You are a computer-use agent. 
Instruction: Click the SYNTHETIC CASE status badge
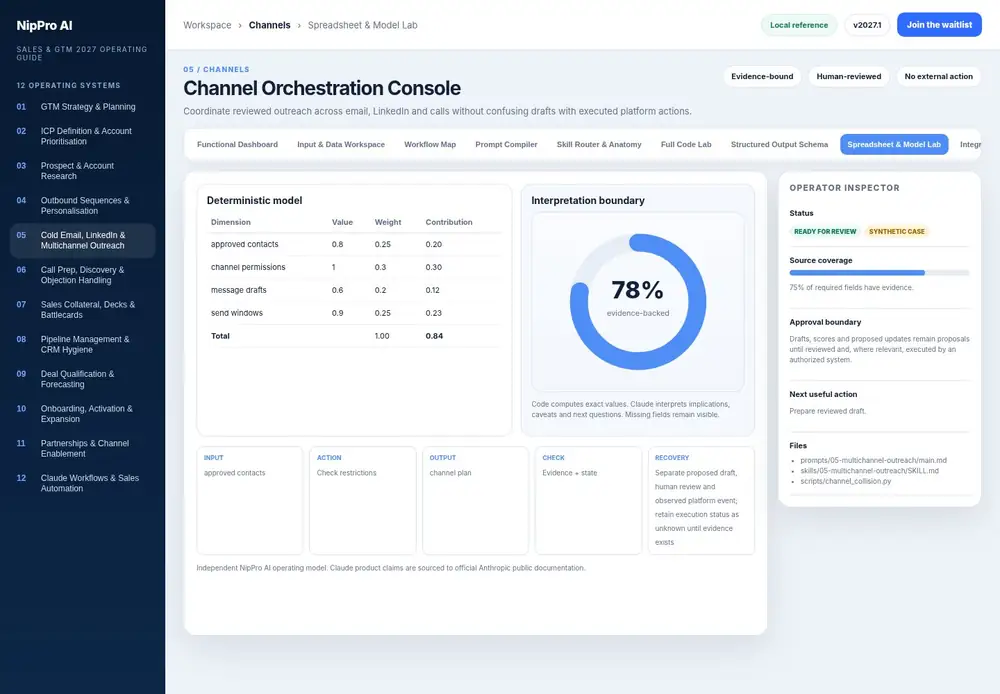pyautogui.click(x=896, y=232)
